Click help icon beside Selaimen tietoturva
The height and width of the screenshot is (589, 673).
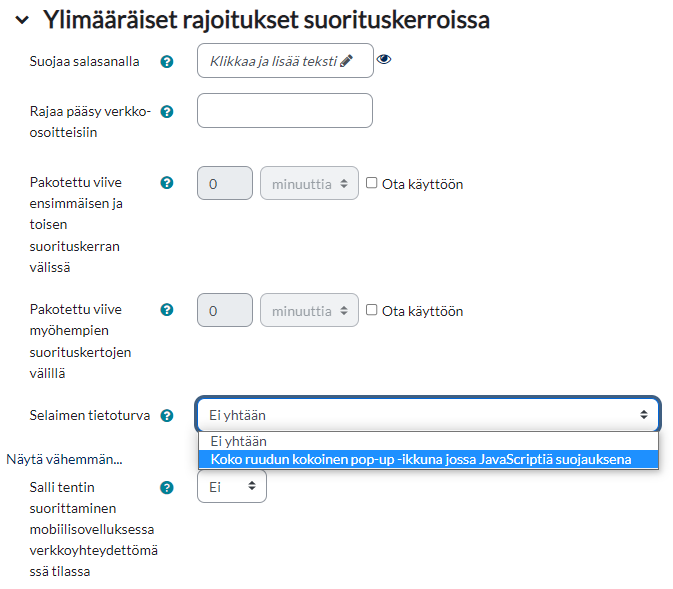tap(167, 415)
